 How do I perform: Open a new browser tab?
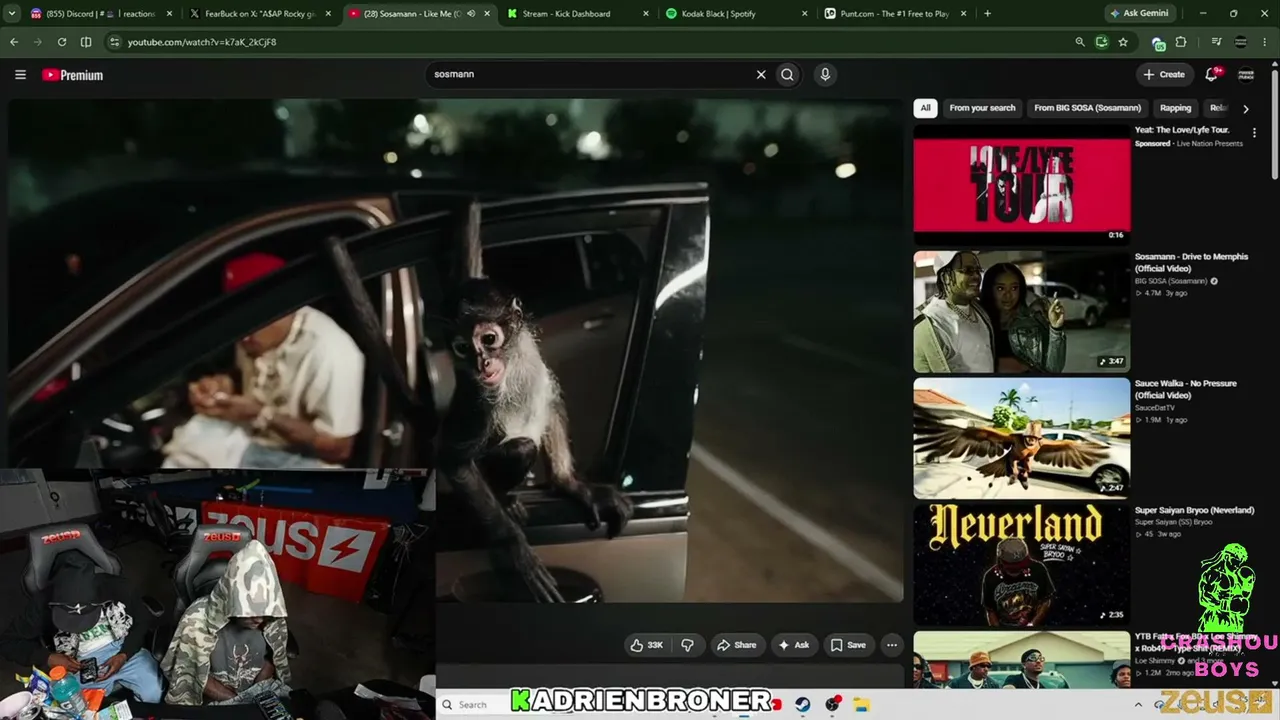987,14
